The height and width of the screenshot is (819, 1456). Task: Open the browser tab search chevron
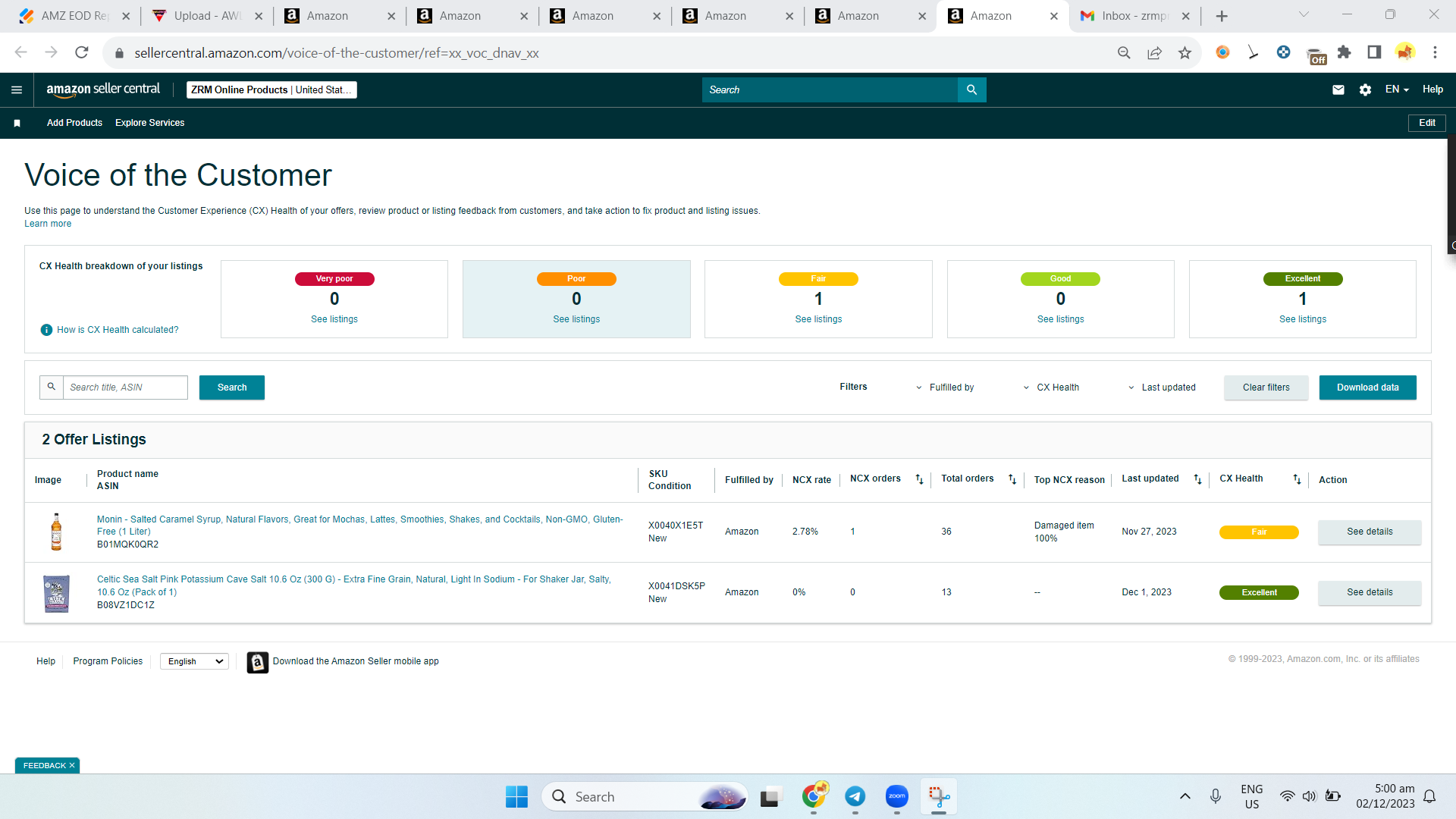[x=1304, y=14]
